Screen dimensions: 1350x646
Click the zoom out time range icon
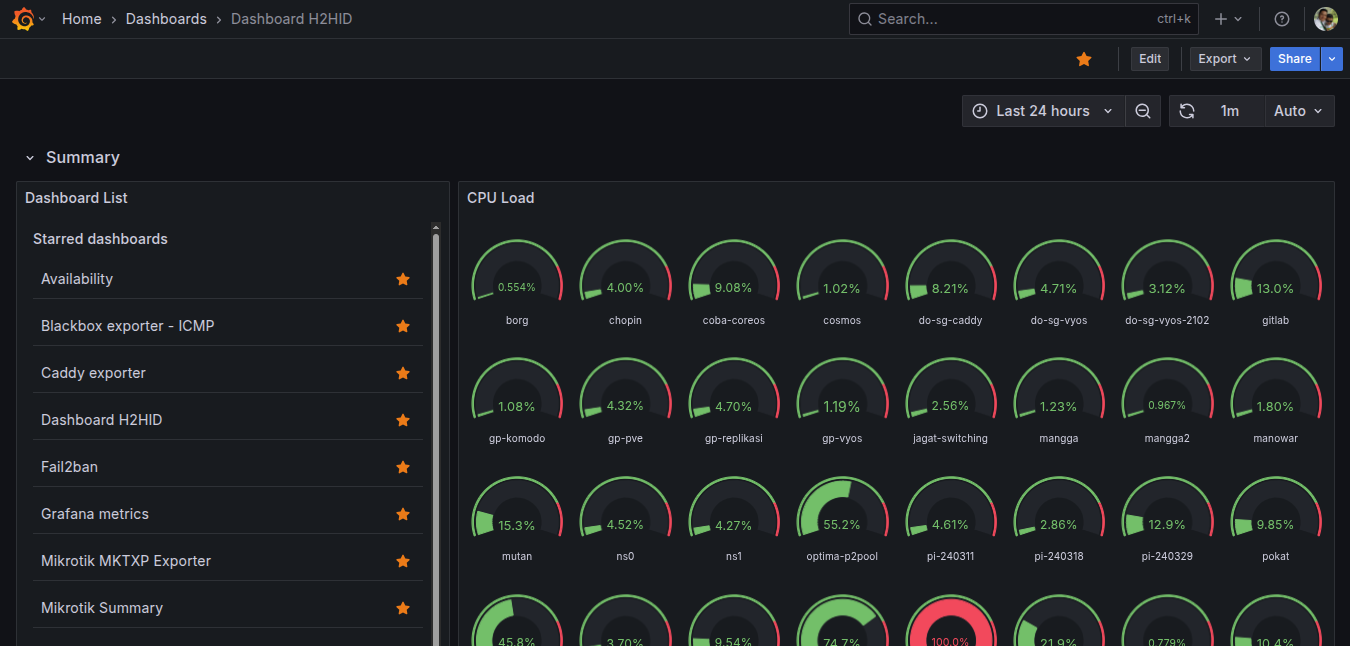(x=1143, y=111)
